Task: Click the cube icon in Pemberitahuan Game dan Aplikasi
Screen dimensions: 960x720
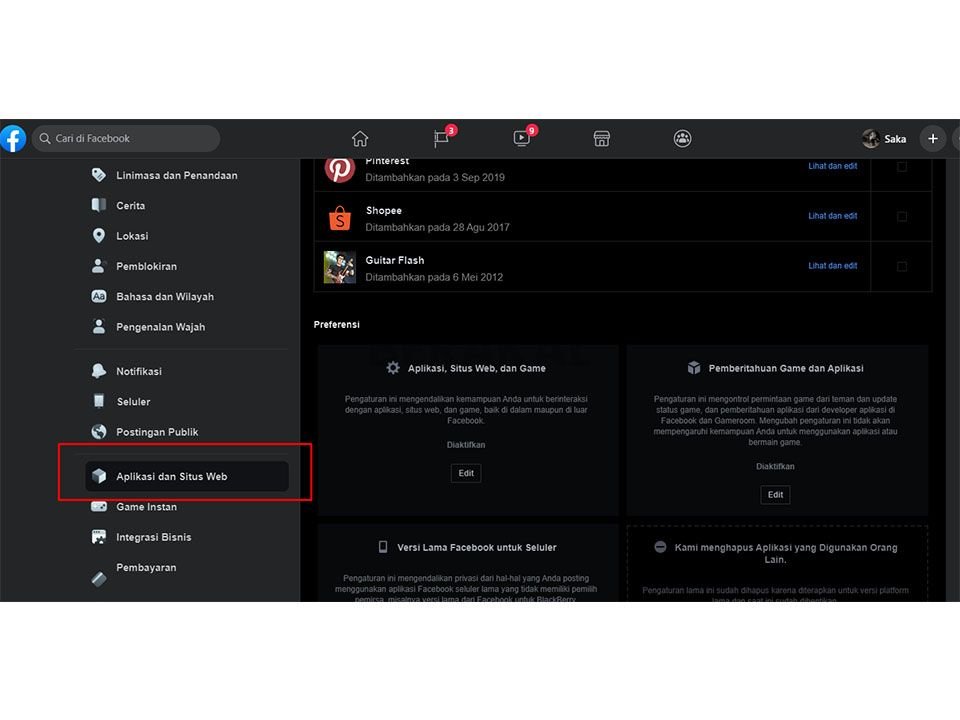Action: (x=694, y=368)
